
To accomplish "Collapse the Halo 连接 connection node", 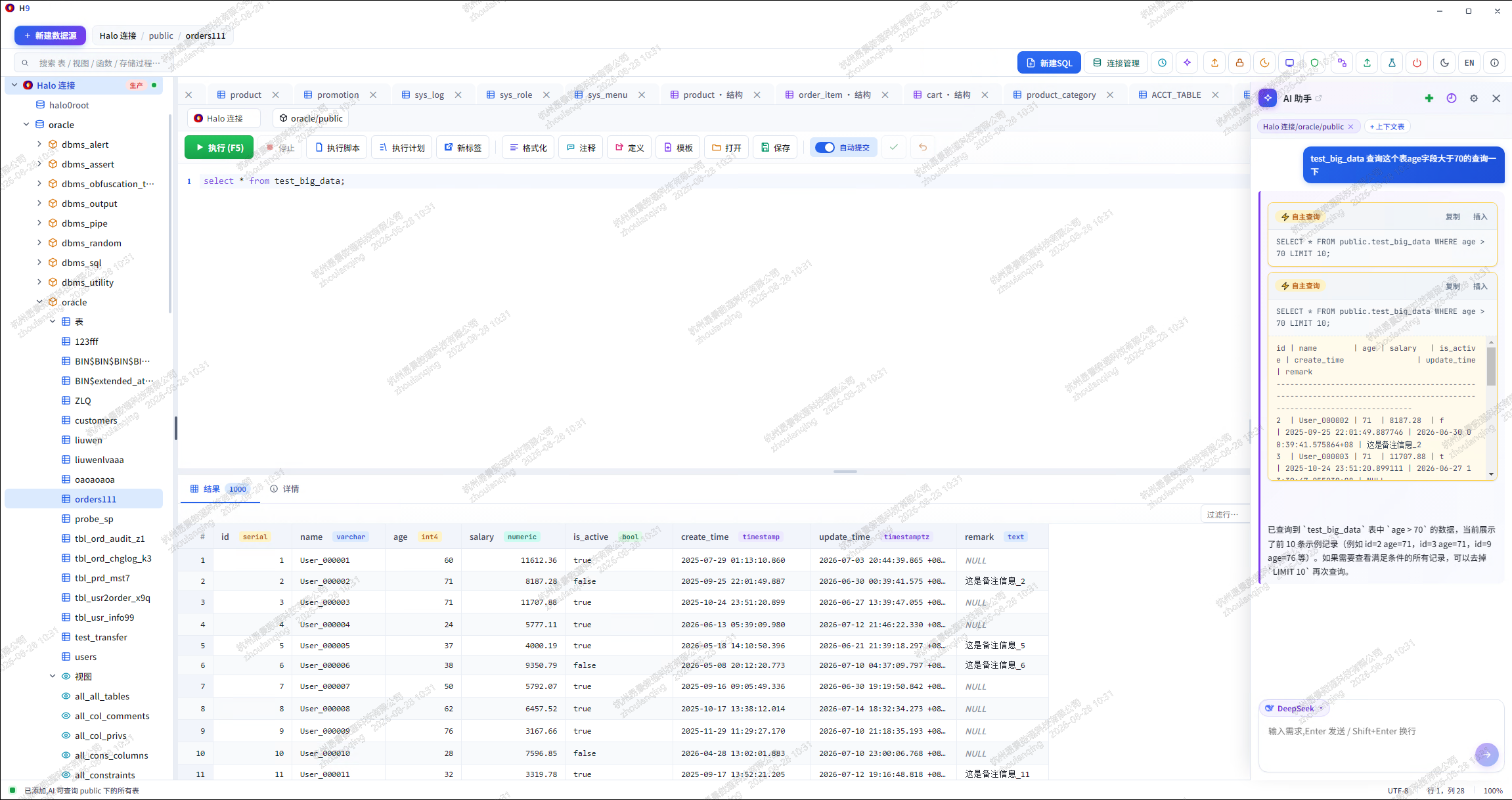I will [14, 85].
